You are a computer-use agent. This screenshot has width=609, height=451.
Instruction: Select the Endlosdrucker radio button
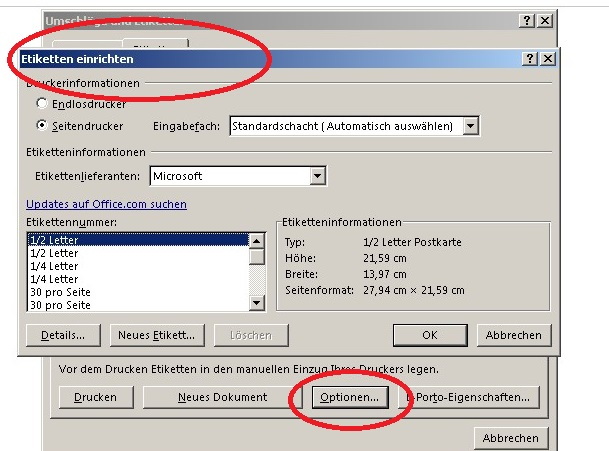coord(42,103)
